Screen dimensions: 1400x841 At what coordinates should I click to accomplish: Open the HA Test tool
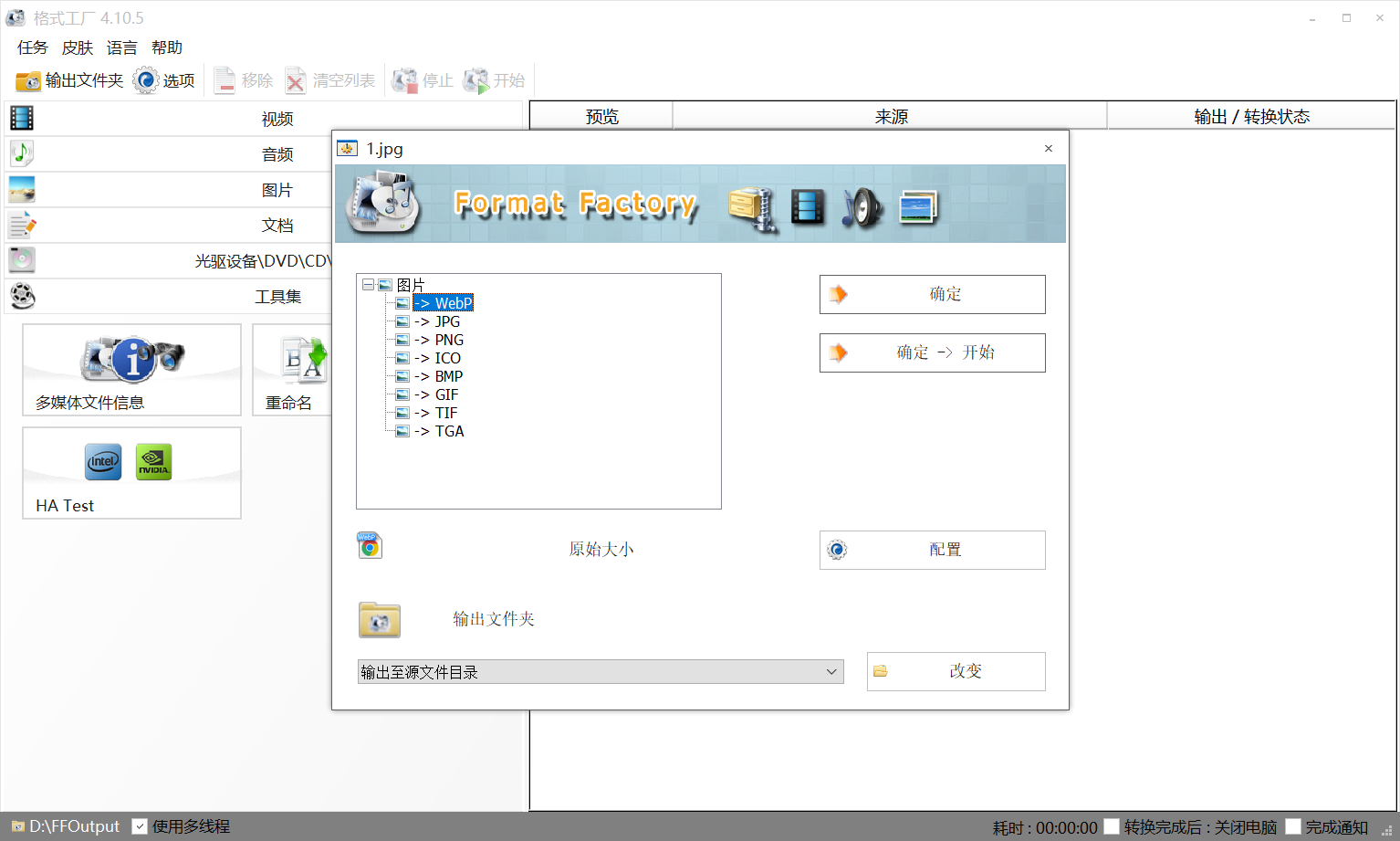coord(132,473)
